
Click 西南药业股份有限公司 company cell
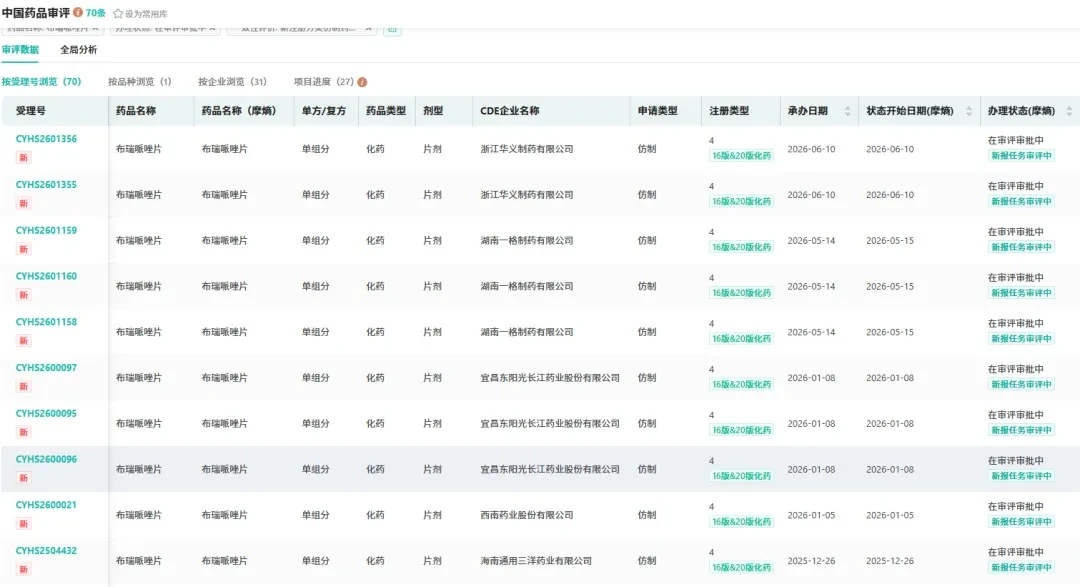(527, 515)
